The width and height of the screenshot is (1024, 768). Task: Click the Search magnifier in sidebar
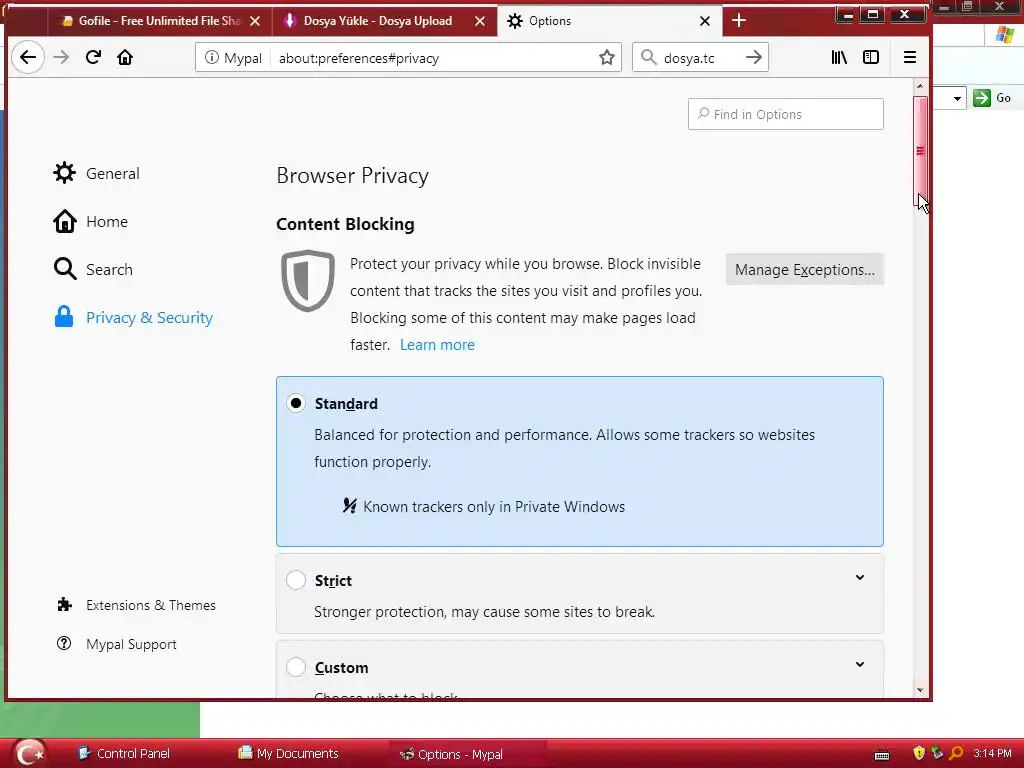[65, 269]
